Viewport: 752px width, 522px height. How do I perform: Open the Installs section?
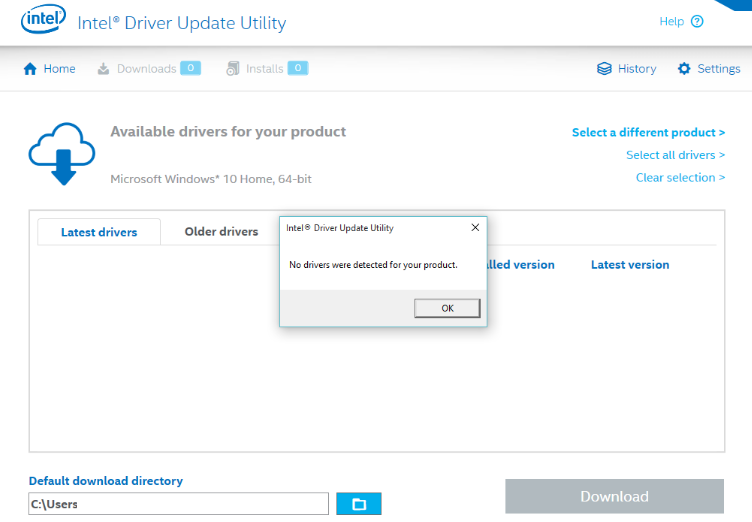(265, 69)
